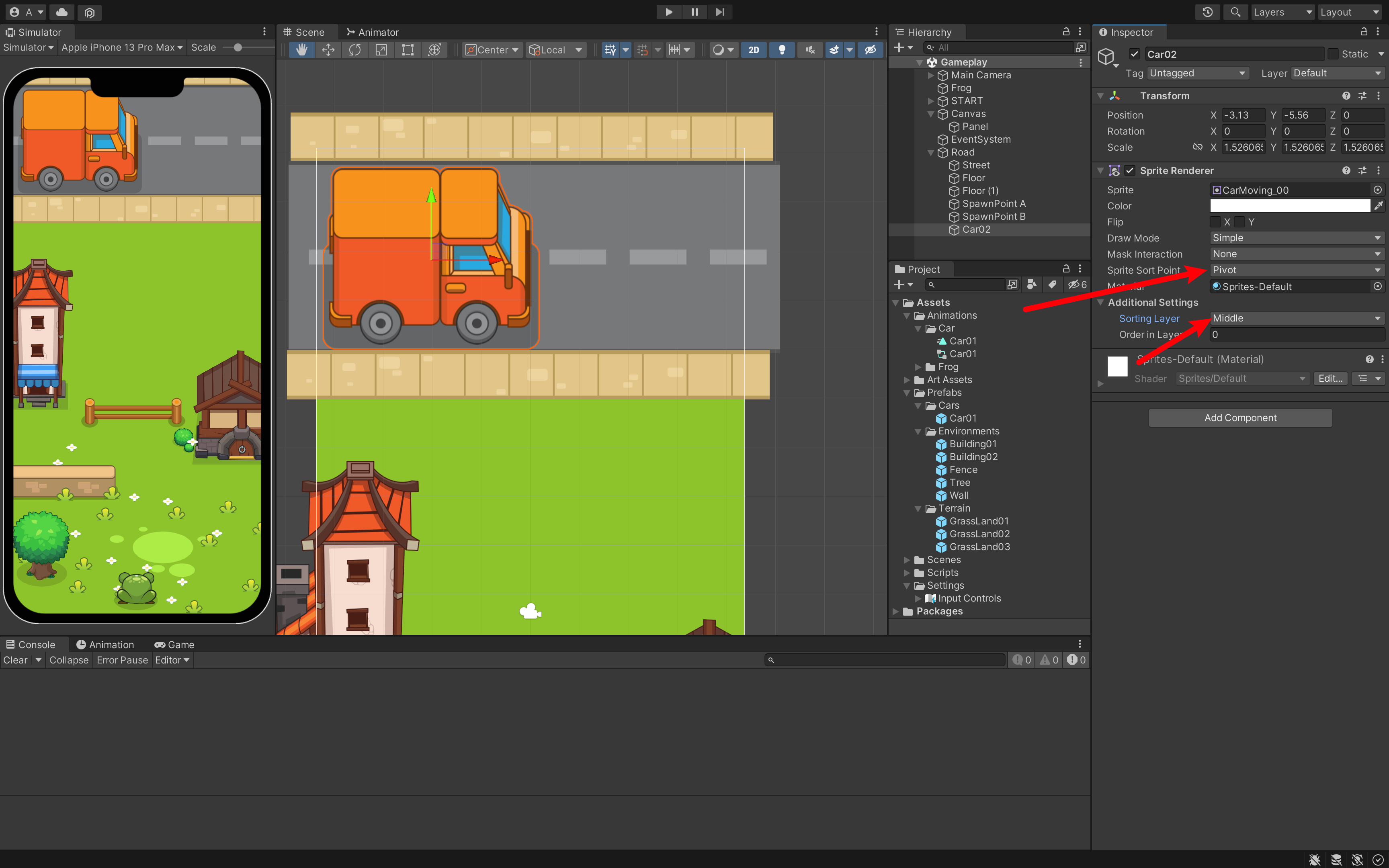Toggle Car02 active checkbox
The image size is (1389, 868).
pyautogui.click(x=1134, y=54)
